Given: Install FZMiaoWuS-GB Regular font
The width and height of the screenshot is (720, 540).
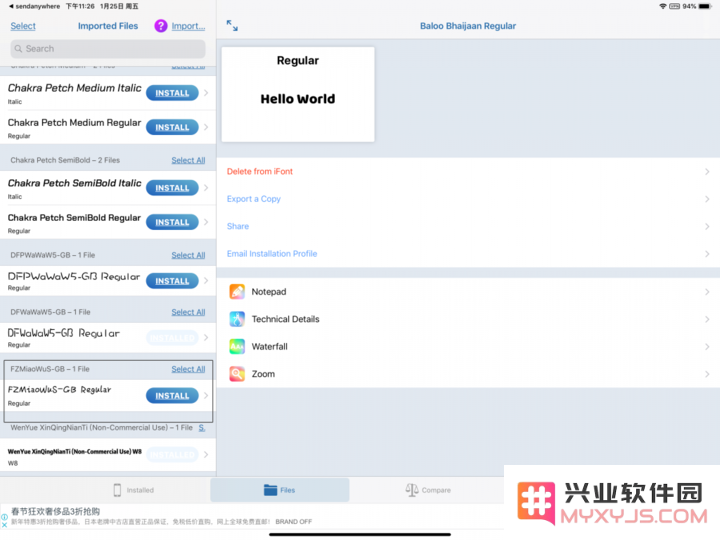Looking at the screenshot, I should point(172,396).
